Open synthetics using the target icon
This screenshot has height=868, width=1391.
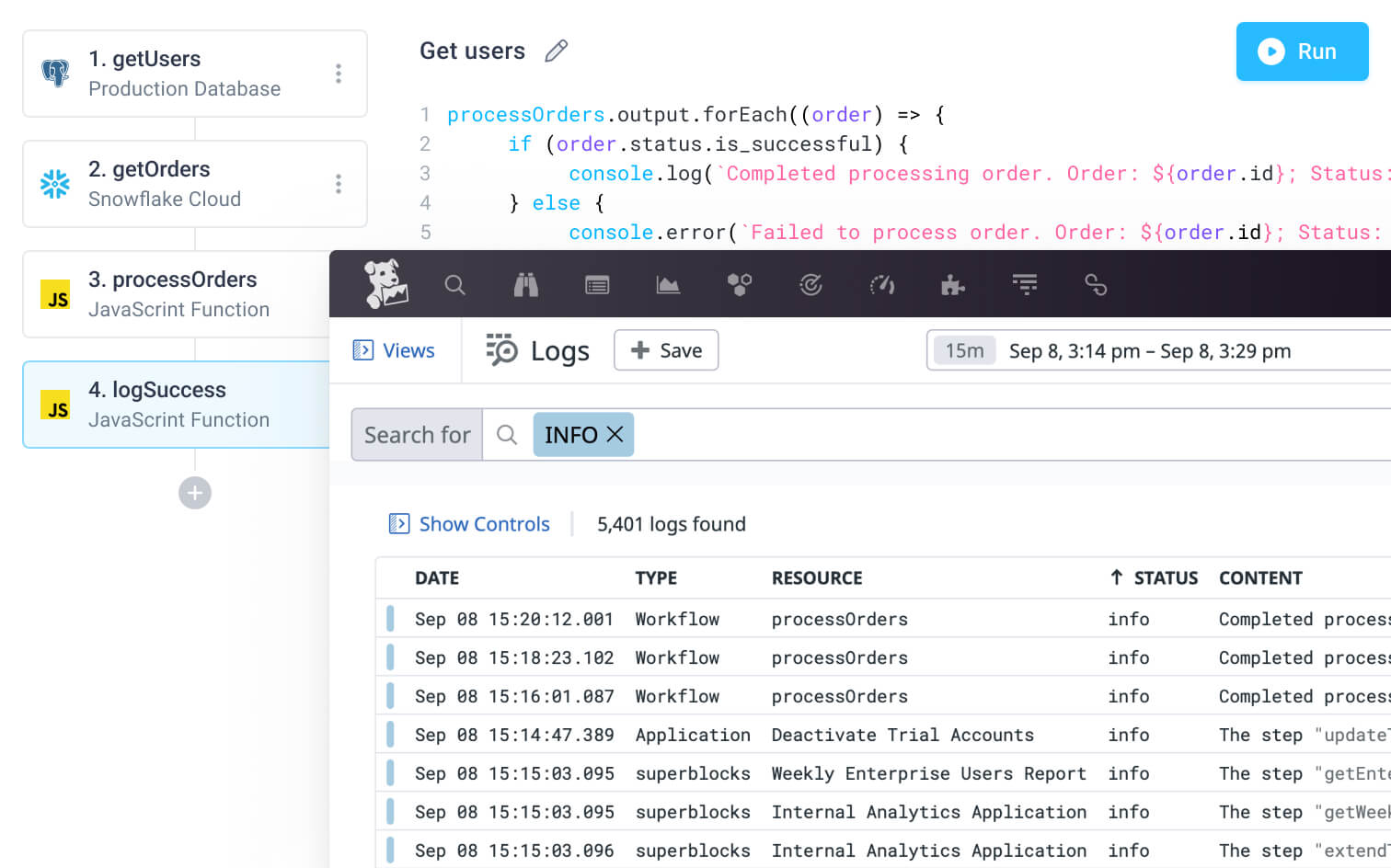[x=810, y=285]
